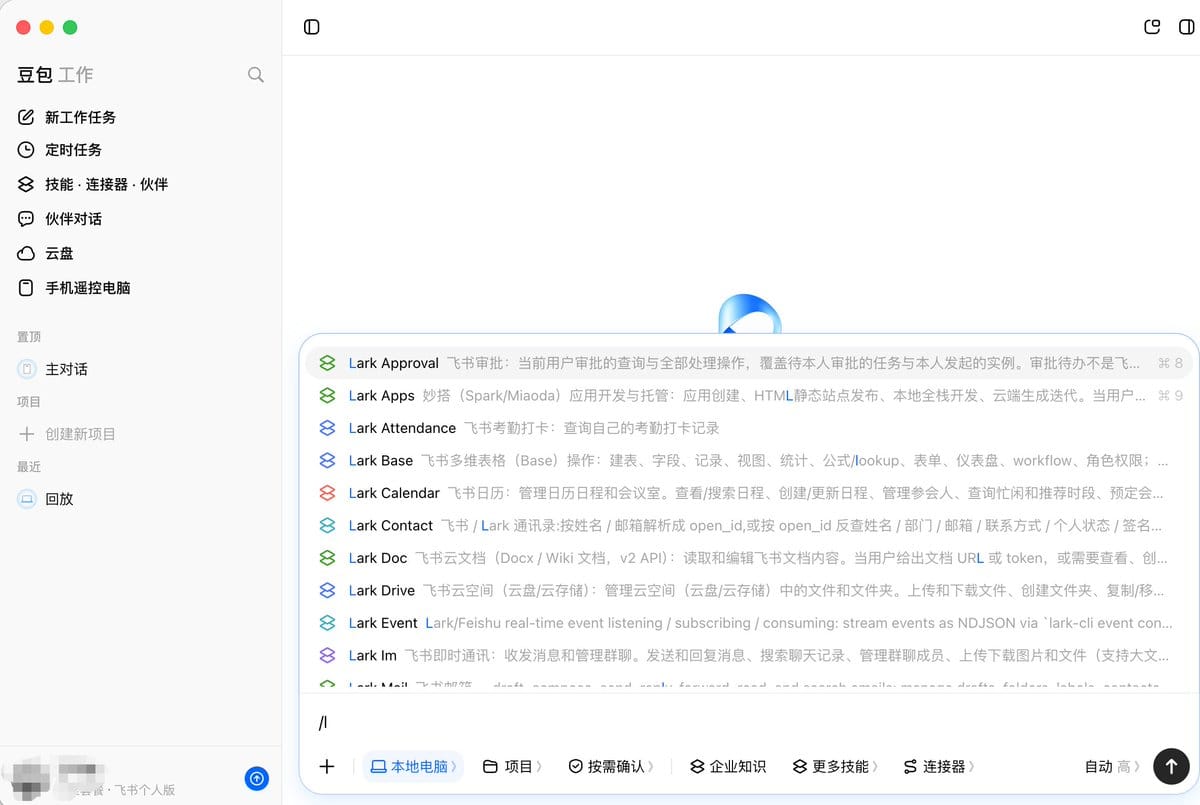Image resolution: width=1200 pixels, height=805 pixels.
Task: Select the Lark Drive skill
Action: click(749, 590)
